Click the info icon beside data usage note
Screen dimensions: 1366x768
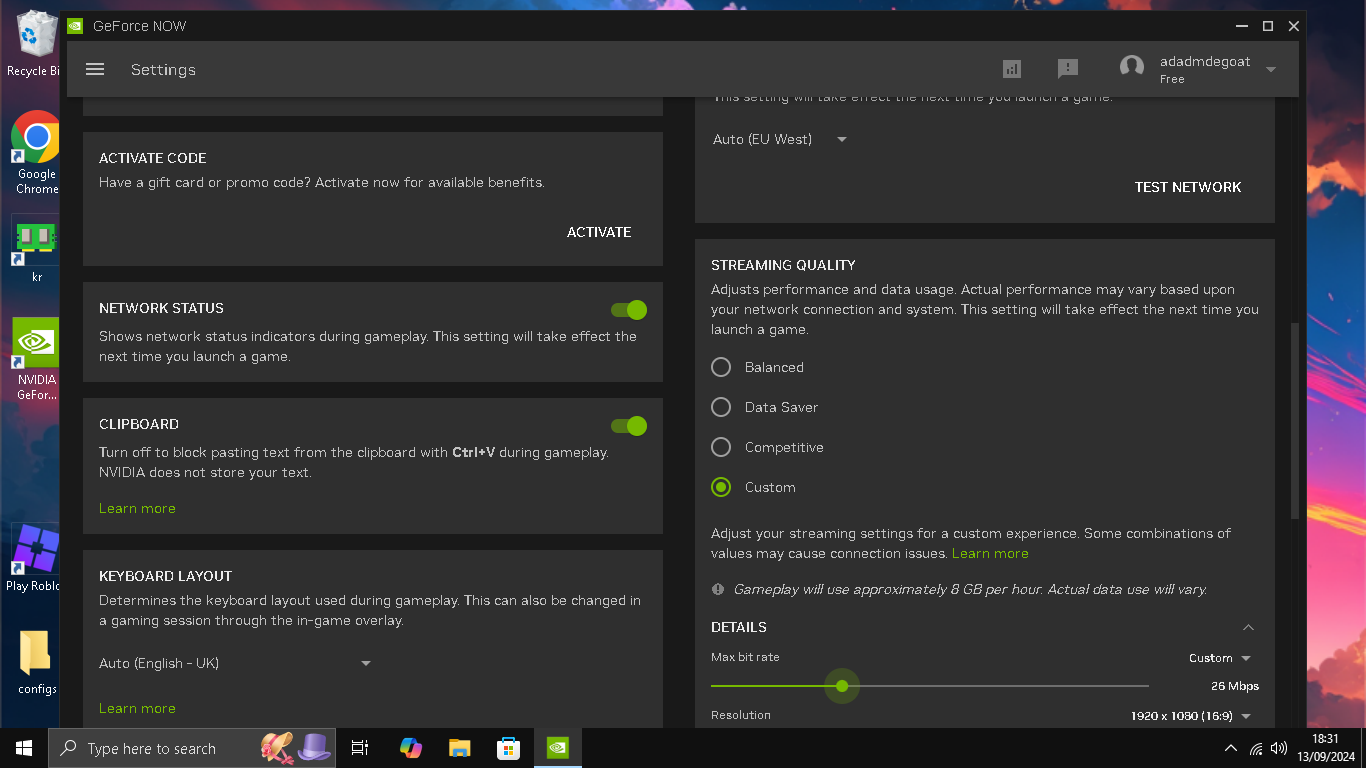pyautogui.click(x=718, y=589)
